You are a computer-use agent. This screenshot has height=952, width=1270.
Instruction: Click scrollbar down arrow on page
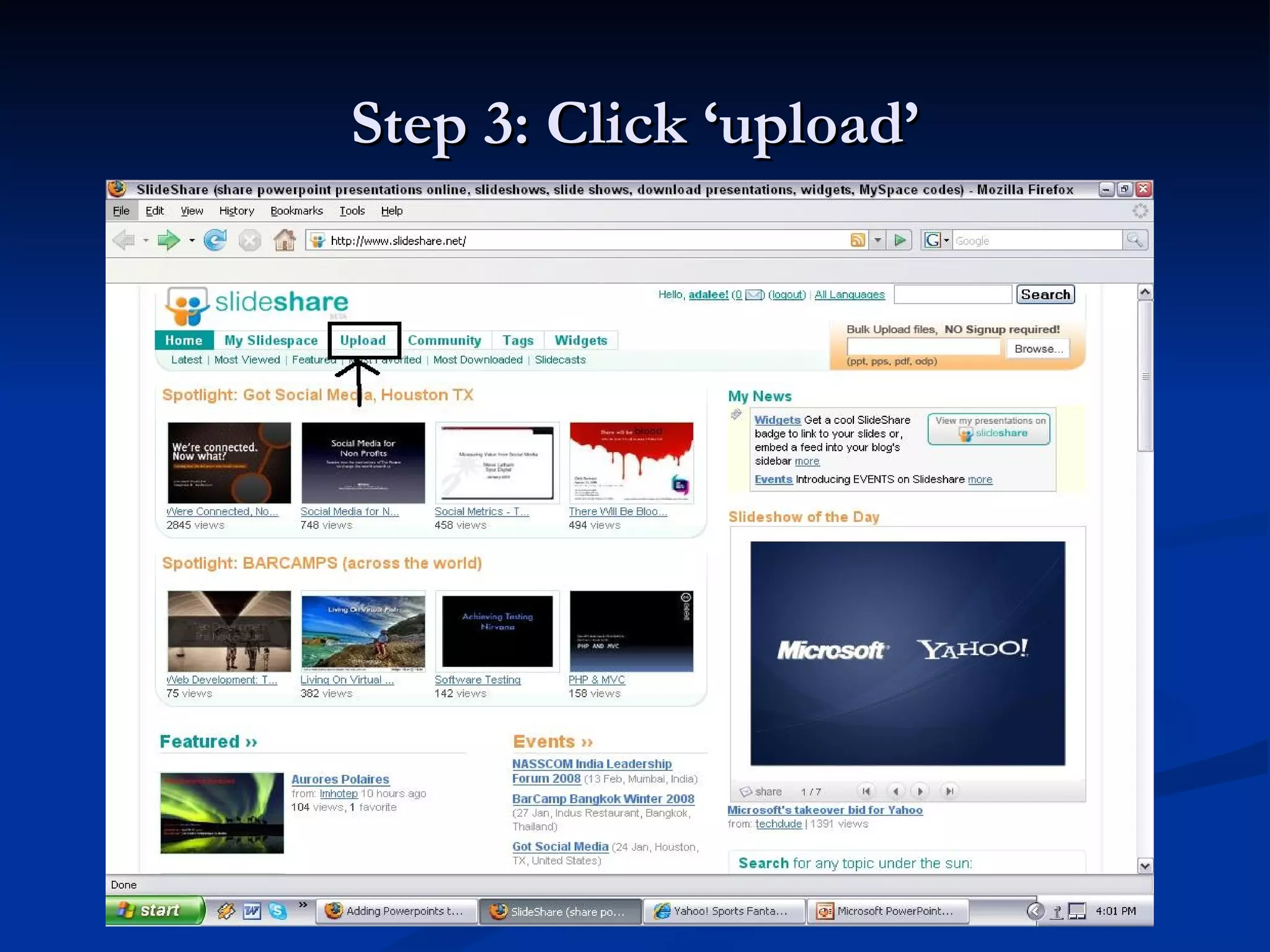[x=1145, y=866]
